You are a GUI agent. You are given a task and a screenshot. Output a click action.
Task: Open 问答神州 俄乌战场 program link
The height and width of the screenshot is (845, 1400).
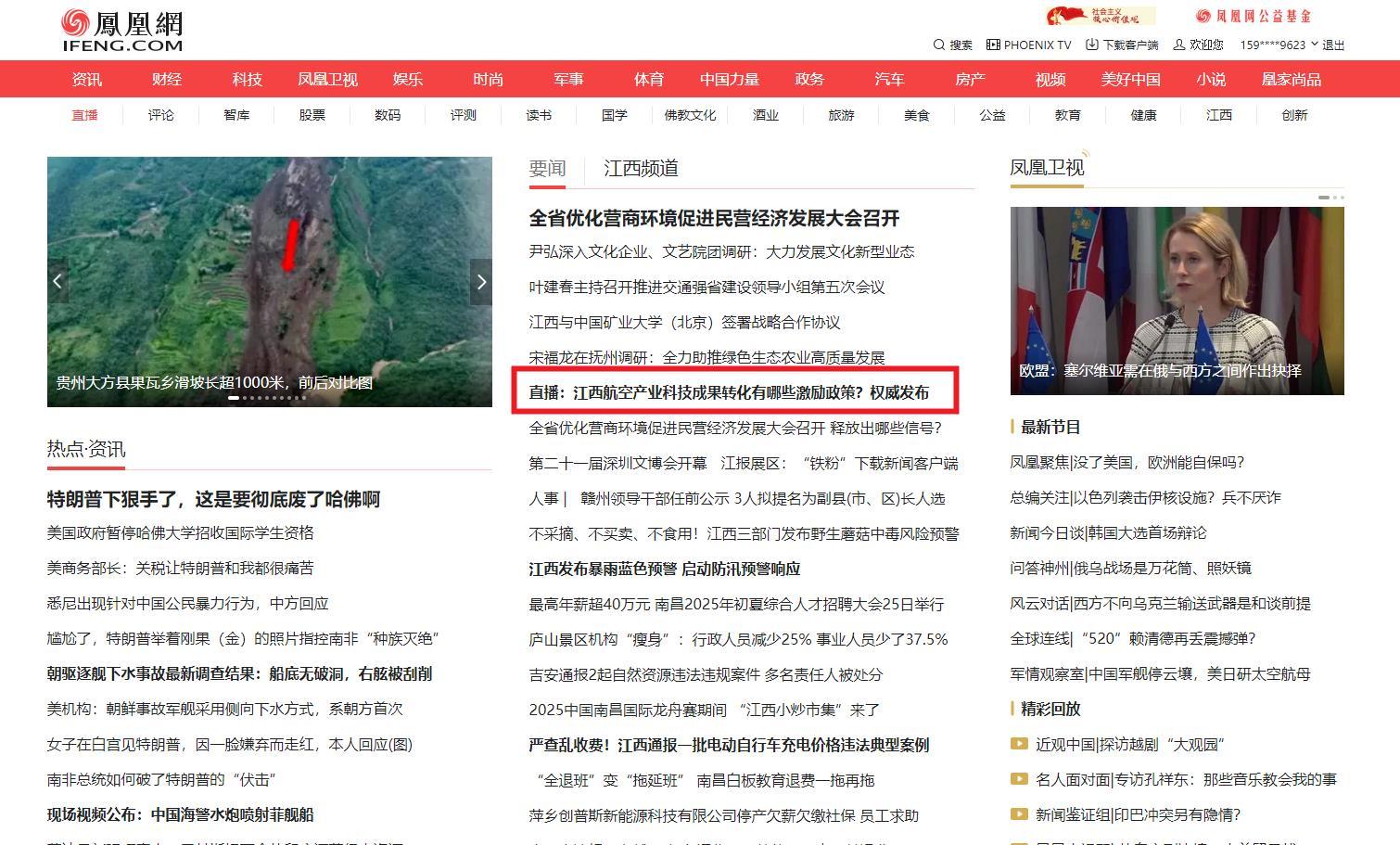[x=1130, y=568]
